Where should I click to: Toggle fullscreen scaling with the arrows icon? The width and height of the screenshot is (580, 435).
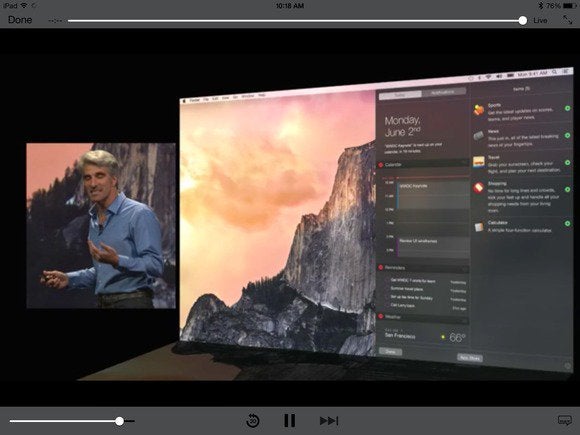click(567, 20)
